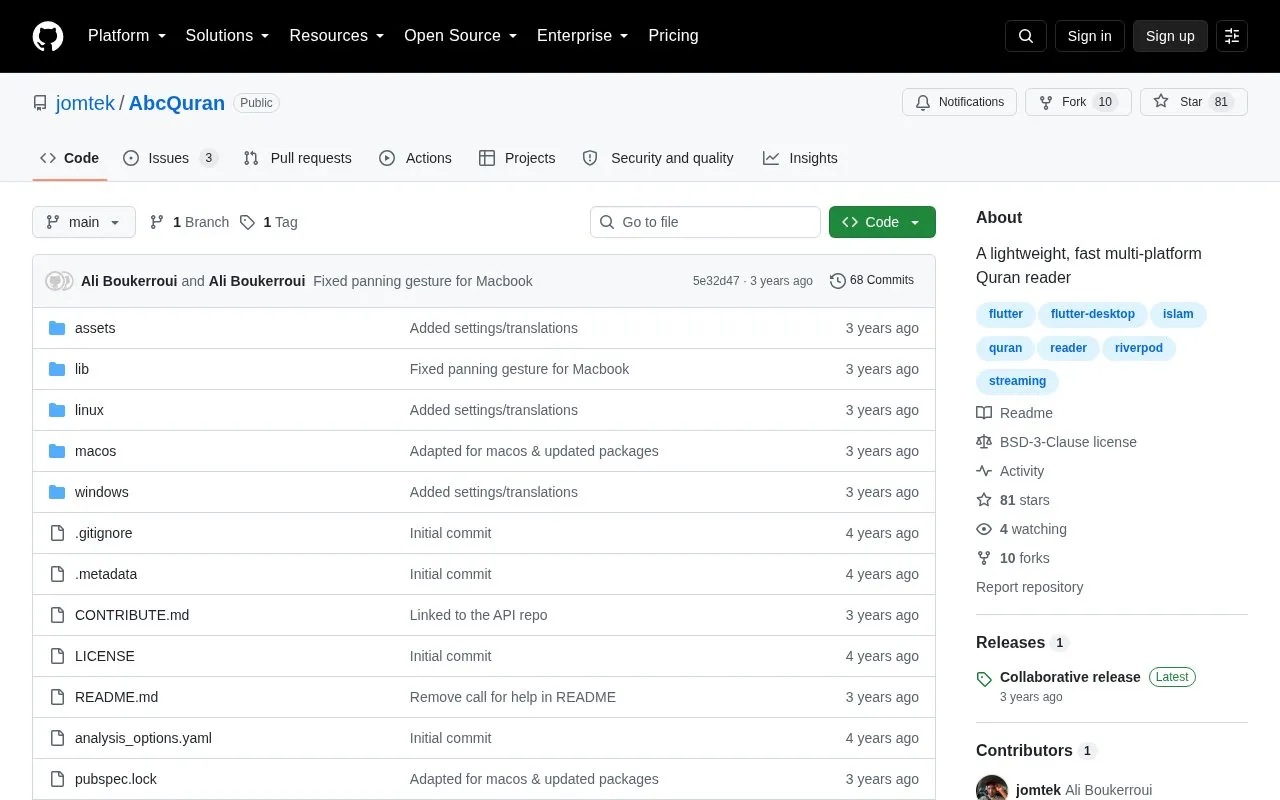Star the AbcQuran repository
The height and width of the screenshot is (800, 1280).
tap(1194, 102)
